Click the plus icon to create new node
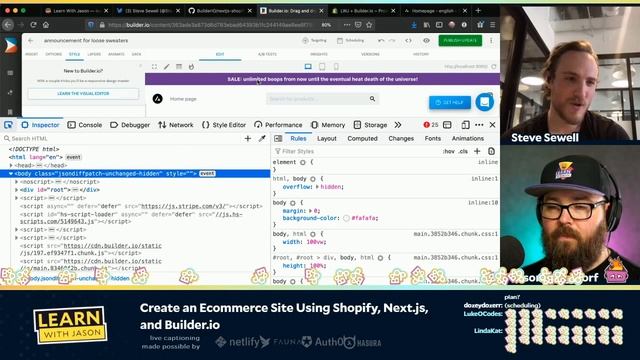Screen dimensions: 640x360 248,139
